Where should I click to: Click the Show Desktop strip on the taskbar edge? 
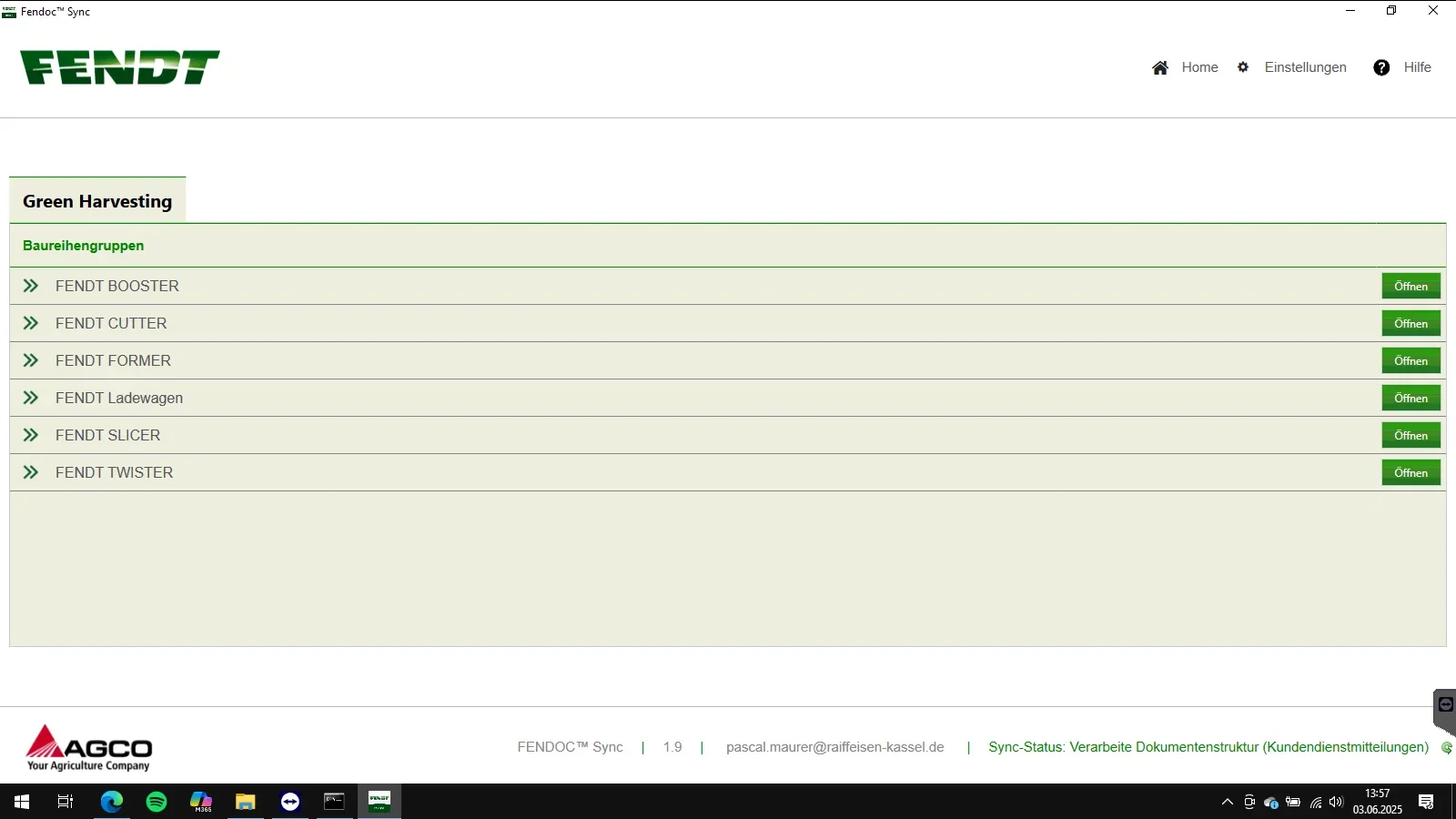tap(1453, 802)
